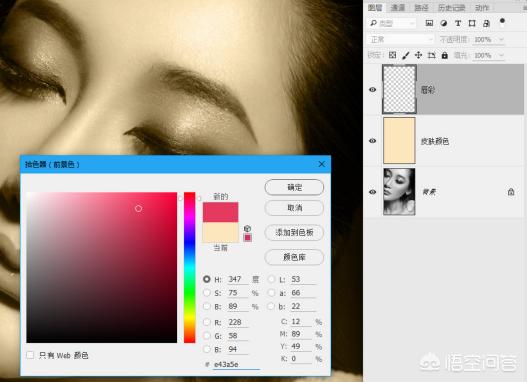
Task: Click the lock position move icon
Action: [418, 55]
